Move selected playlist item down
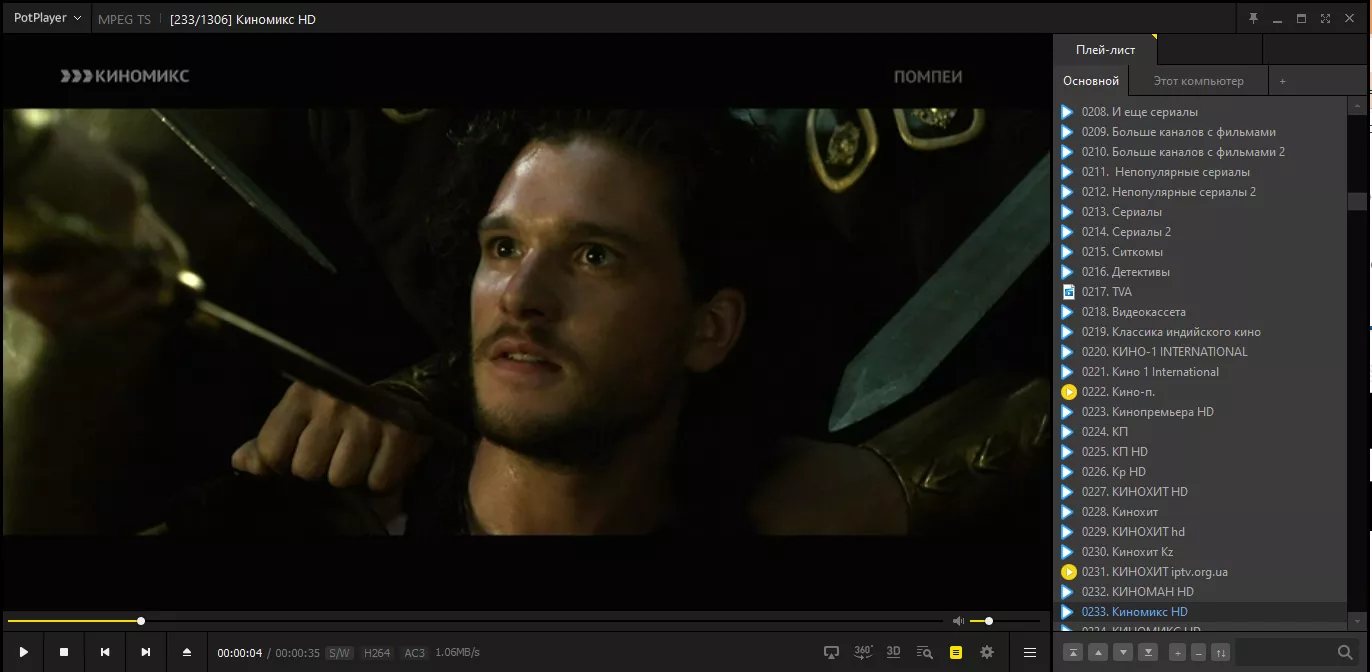Image resolution: width=1372 pixels, height=672 pixels. click(1123, 653)
